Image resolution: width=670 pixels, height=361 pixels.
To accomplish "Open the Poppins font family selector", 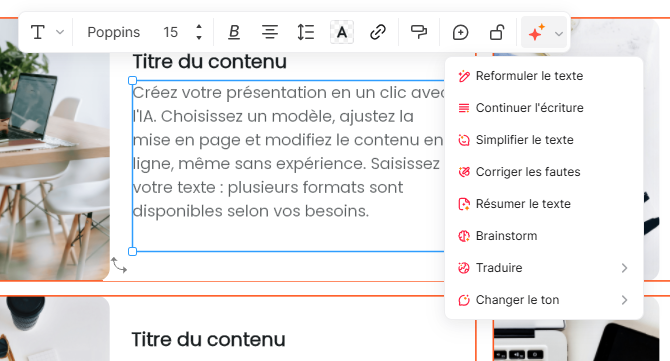I will click(114, 32).
